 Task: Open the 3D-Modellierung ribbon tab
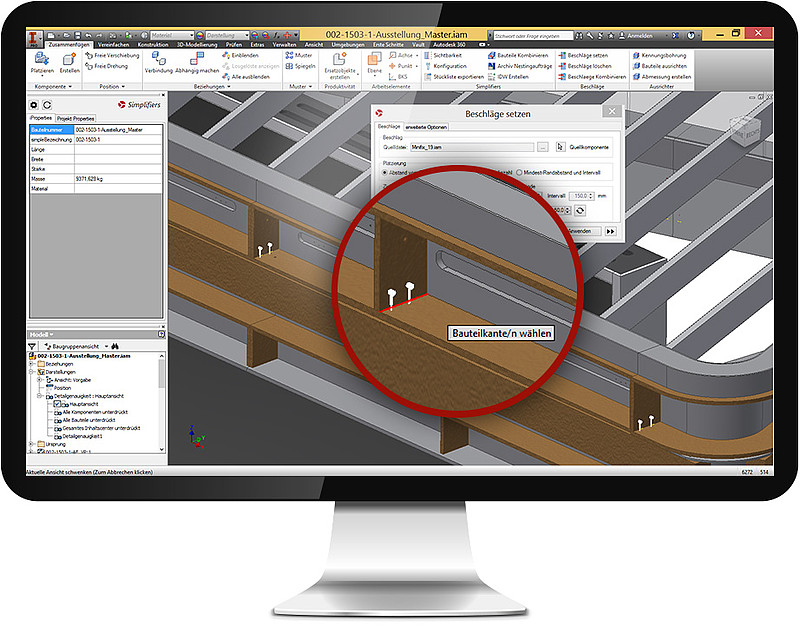tap(197, 45)
